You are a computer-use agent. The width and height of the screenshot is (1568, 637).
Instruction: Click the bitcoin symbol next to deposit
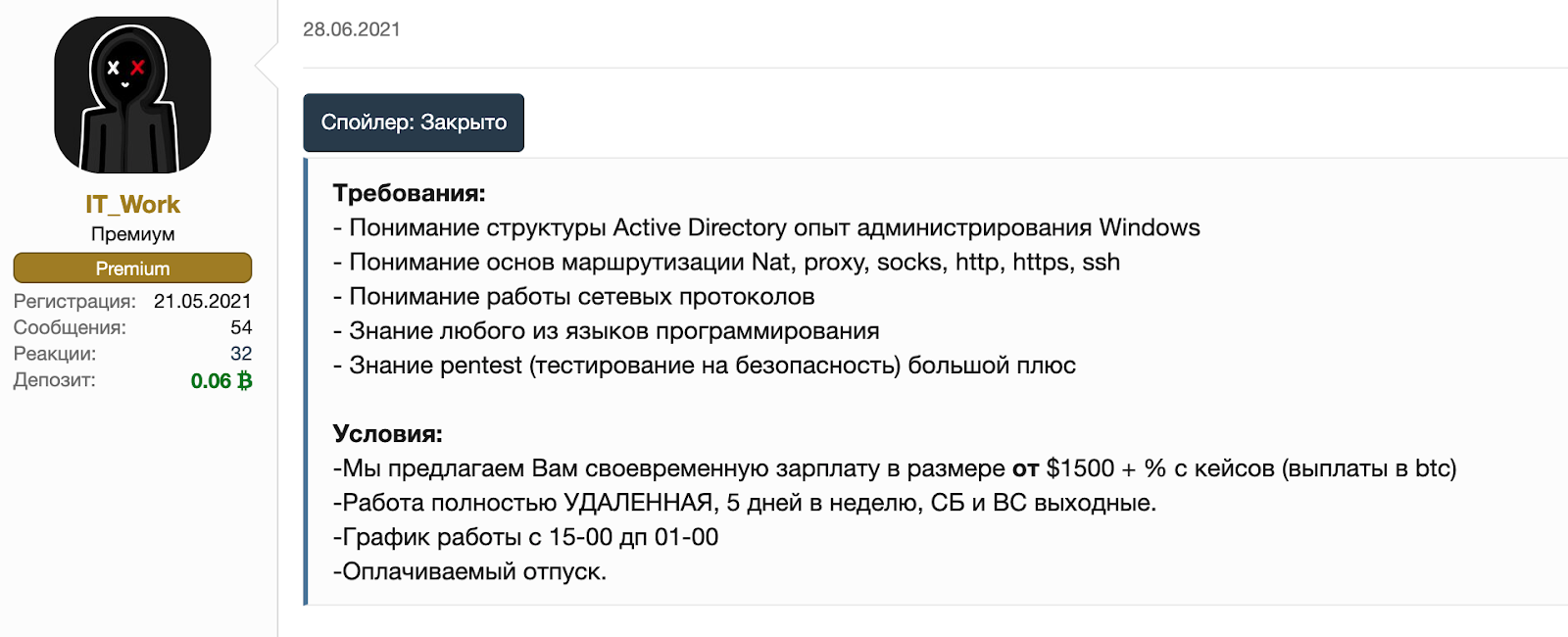[x=245, y=380]
